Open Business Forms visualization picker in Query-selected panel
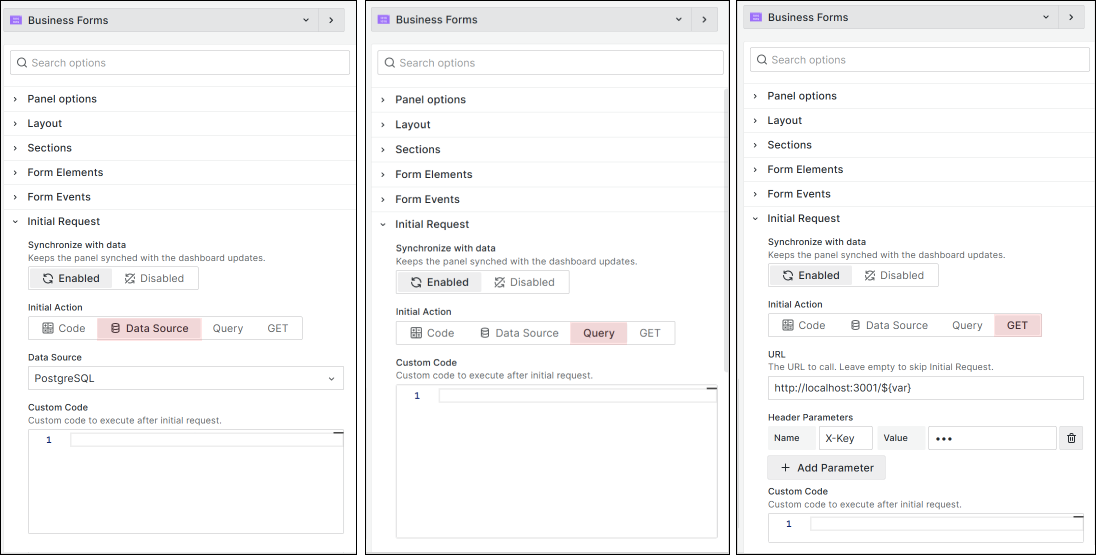The width and height of the screenshot is (1096, 555). [x=532, y=19]
